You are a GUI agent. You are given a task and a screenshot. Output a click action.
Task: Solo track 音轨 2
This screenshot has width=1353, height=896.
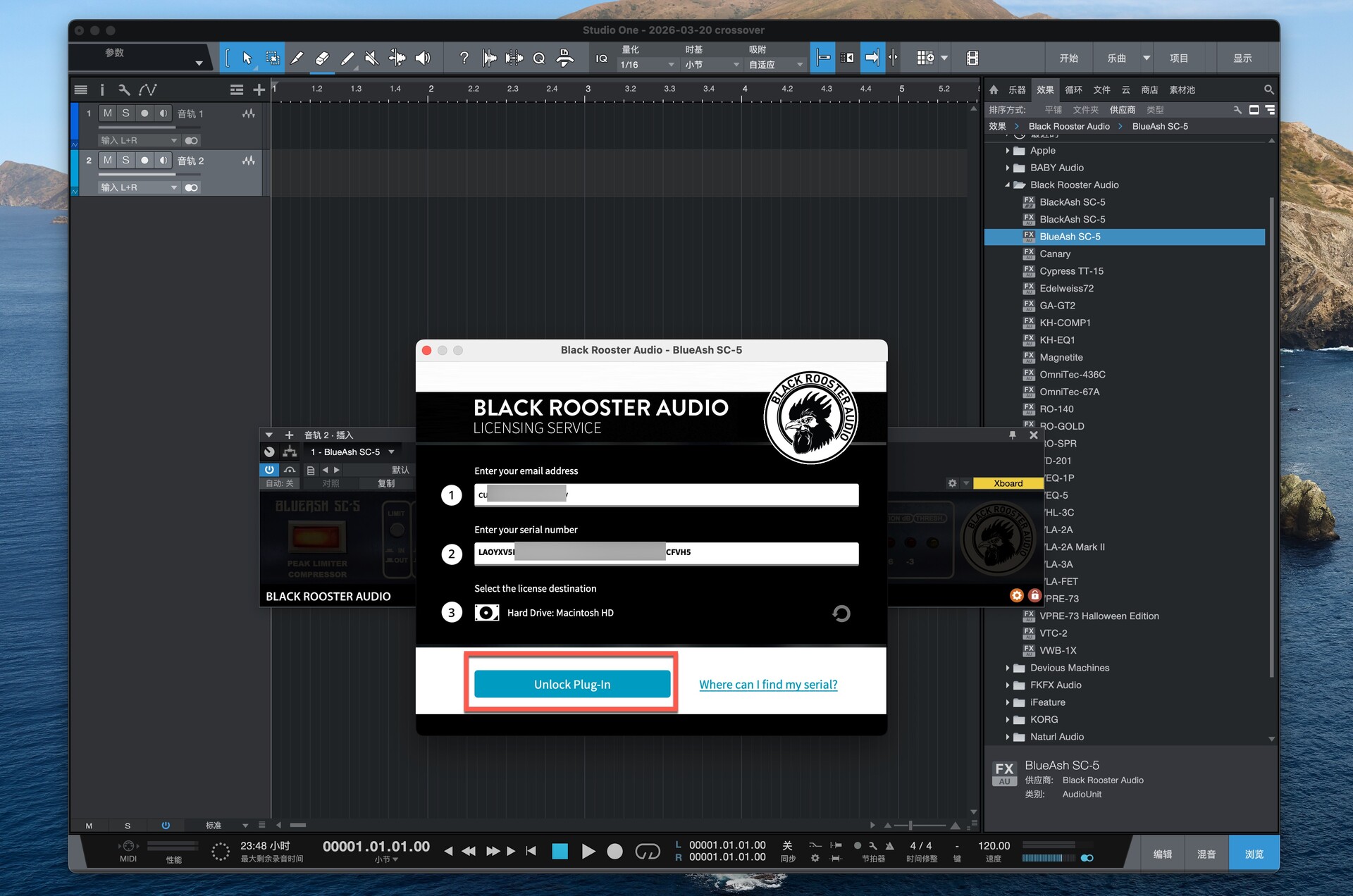coord(125,161)
